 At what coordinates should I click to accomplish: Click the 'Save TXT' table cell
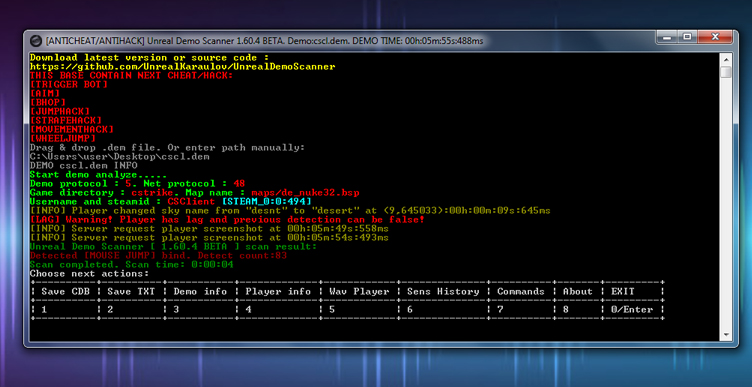coord(131,292)
